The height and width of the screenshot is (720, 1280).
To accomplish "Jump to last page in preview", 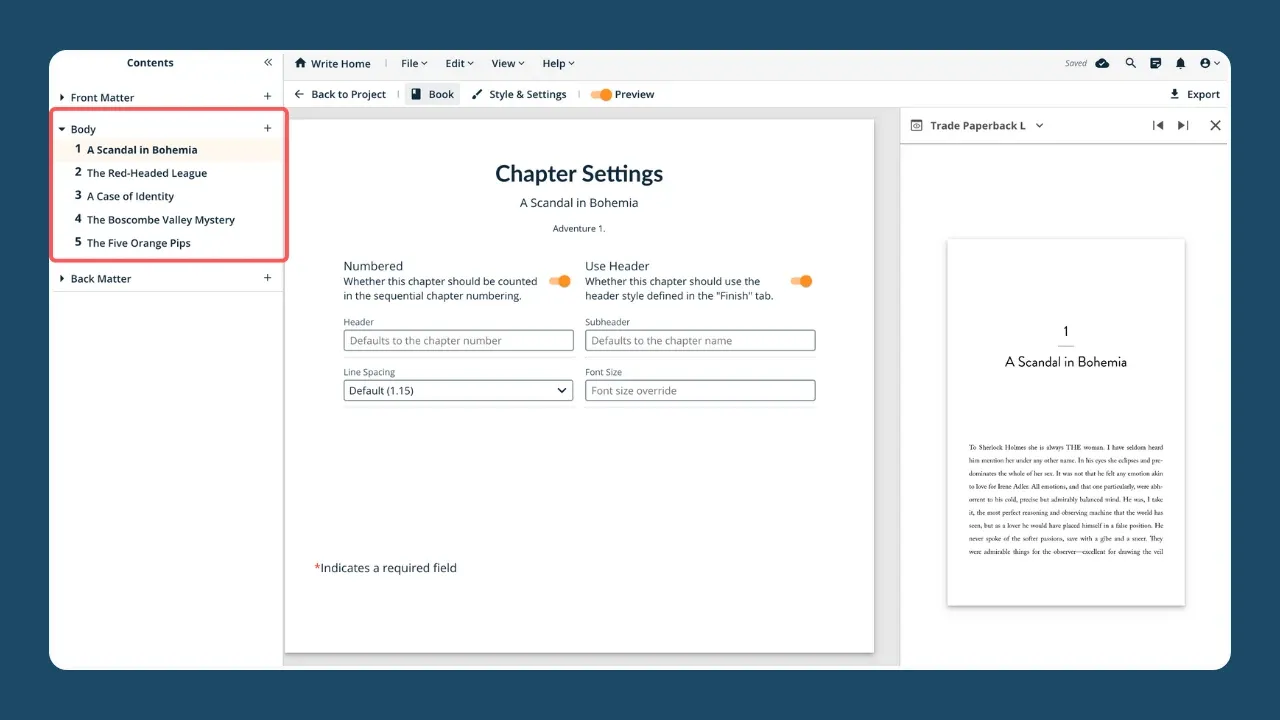I will [x=1183, y=125].
